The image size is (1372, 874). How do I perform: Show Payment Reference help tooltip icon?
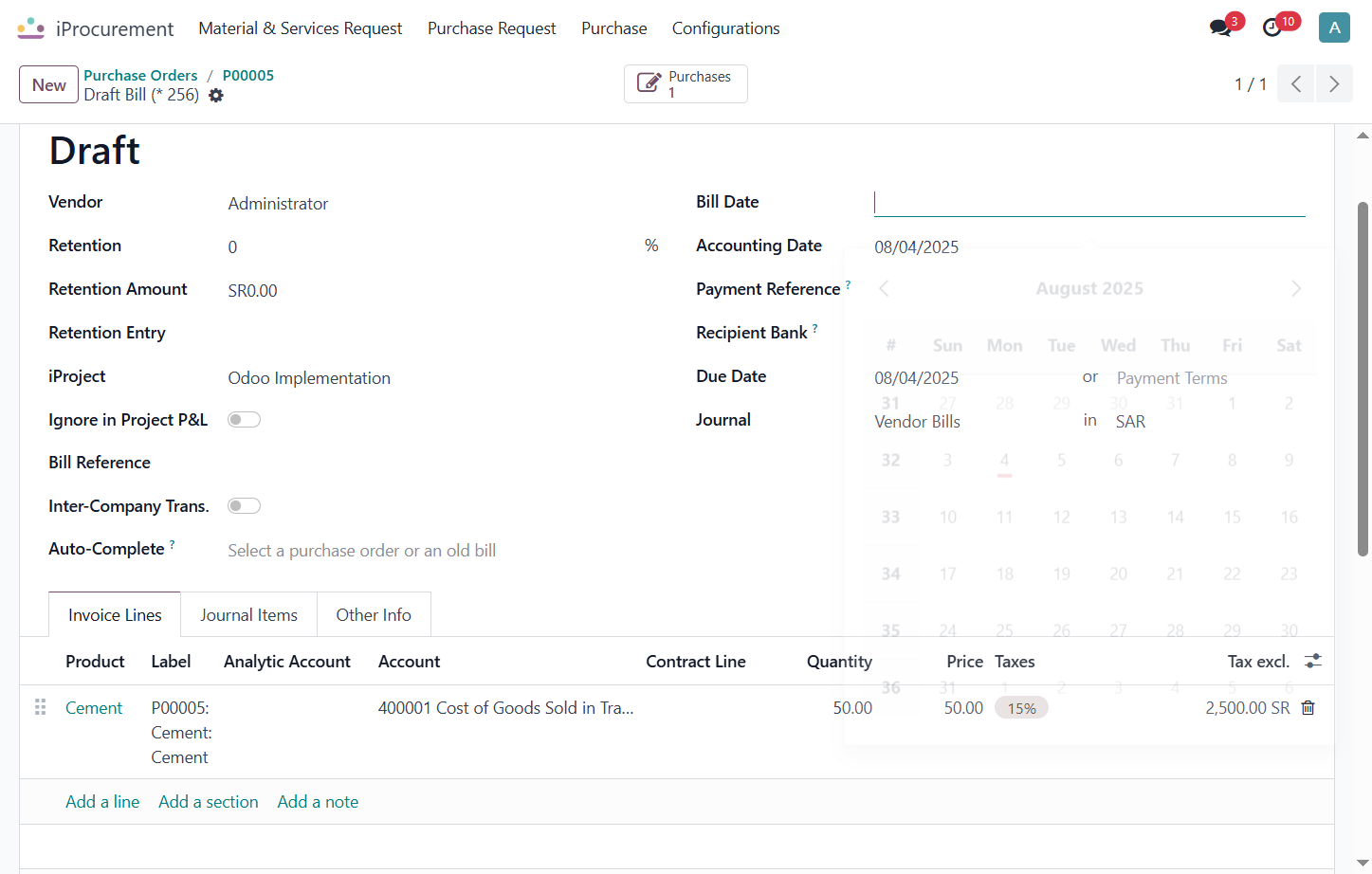[x=848, y=284]
